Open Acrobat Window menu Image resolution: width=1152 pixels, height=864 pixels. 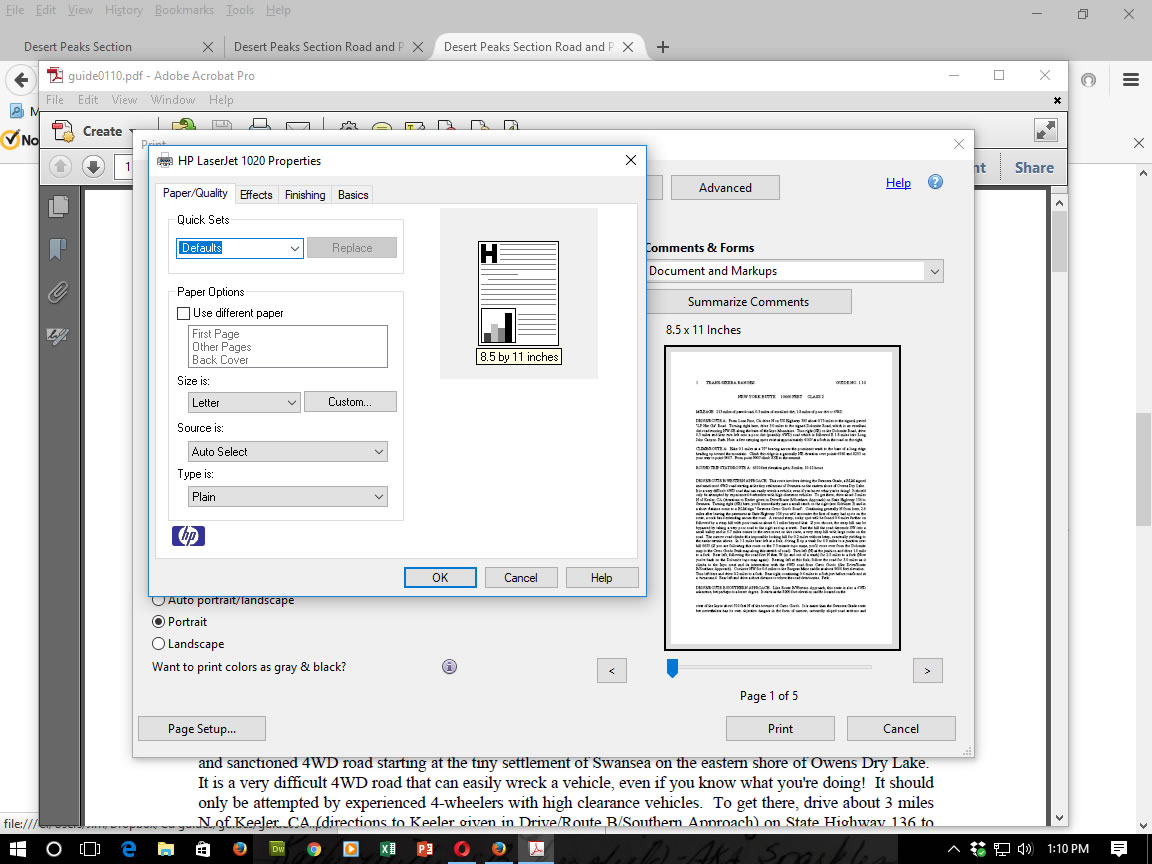point(173,100)
